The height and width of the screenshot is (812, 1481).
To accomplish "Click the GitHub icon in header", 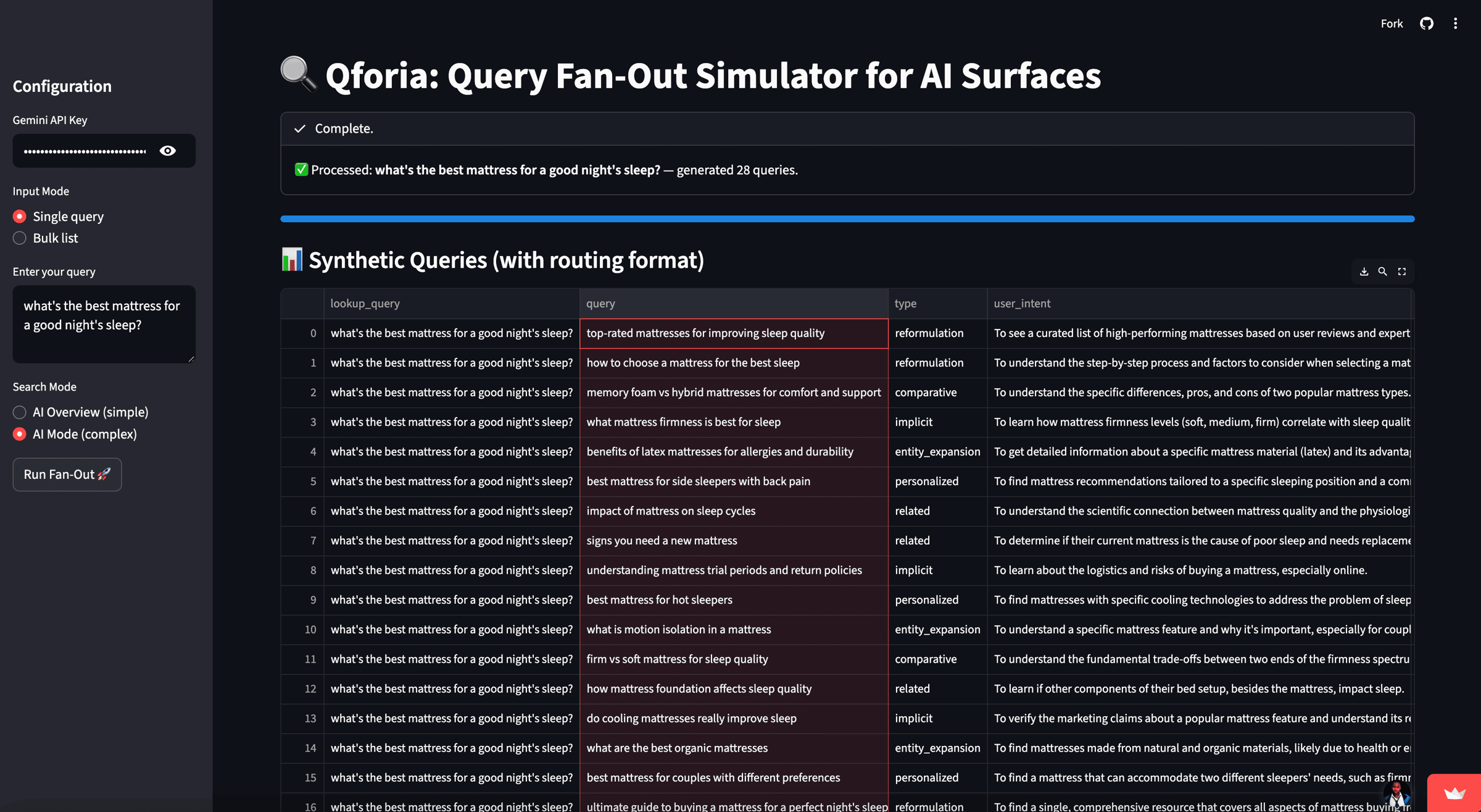I will (x=1426, y=23).
